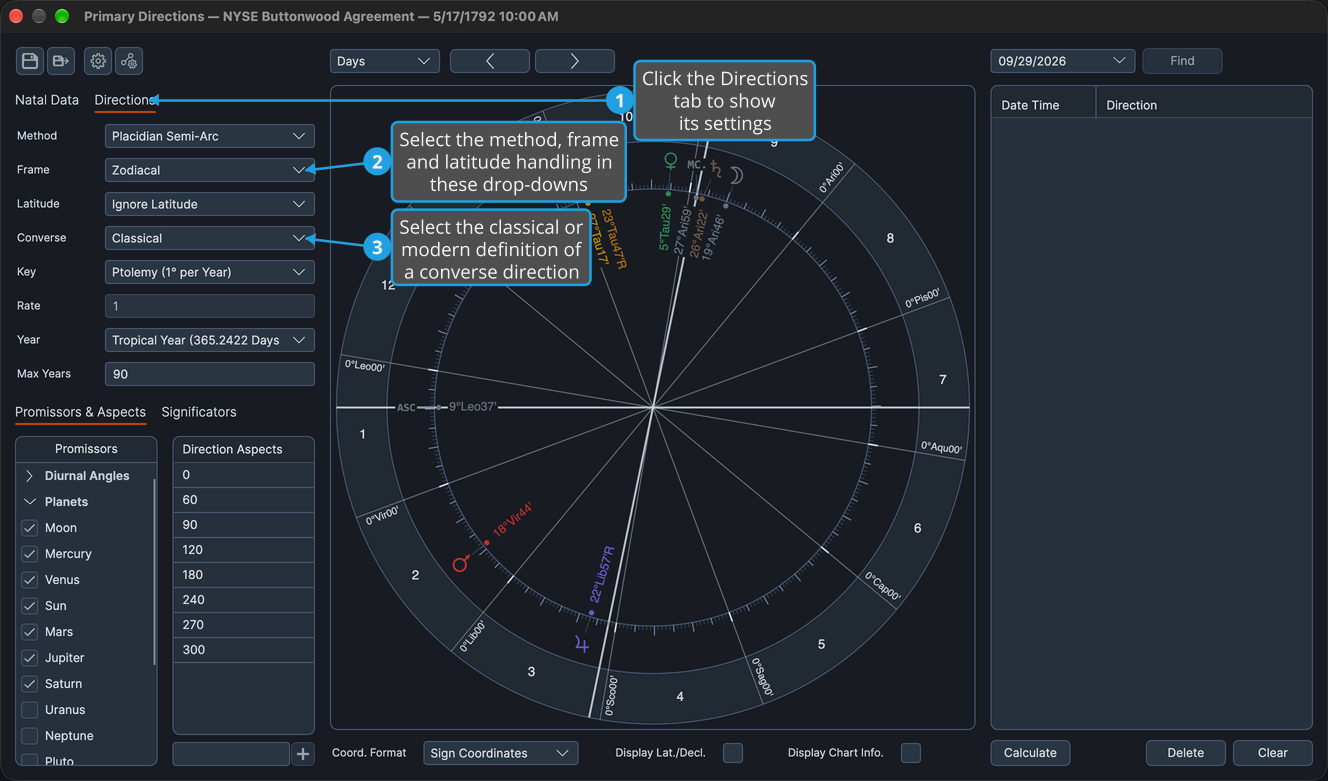
Task: Open the Converse dropdown set to Classical
Action: tap(210, 238)
